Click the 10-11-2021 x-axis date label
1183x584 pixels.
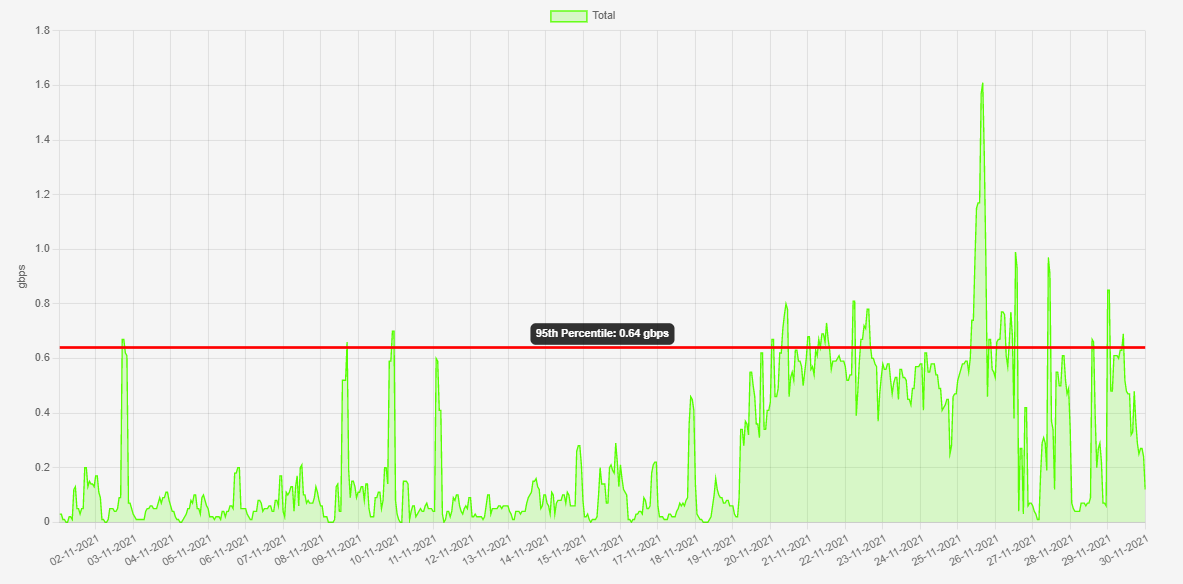376,548
